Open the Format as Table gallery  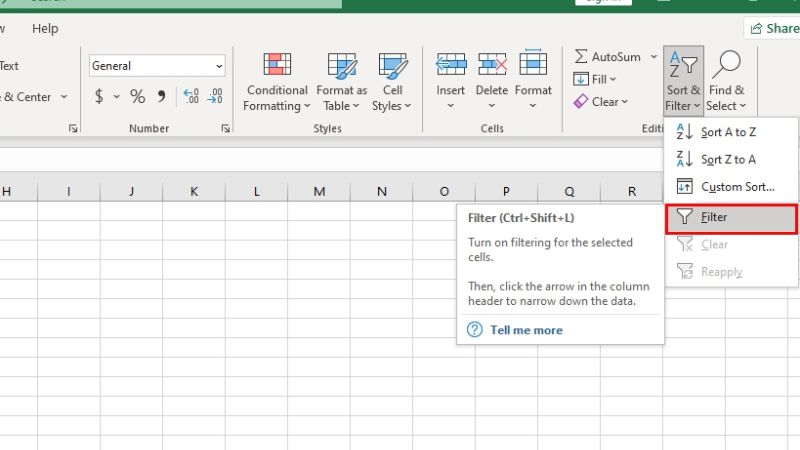pos(341,82)
